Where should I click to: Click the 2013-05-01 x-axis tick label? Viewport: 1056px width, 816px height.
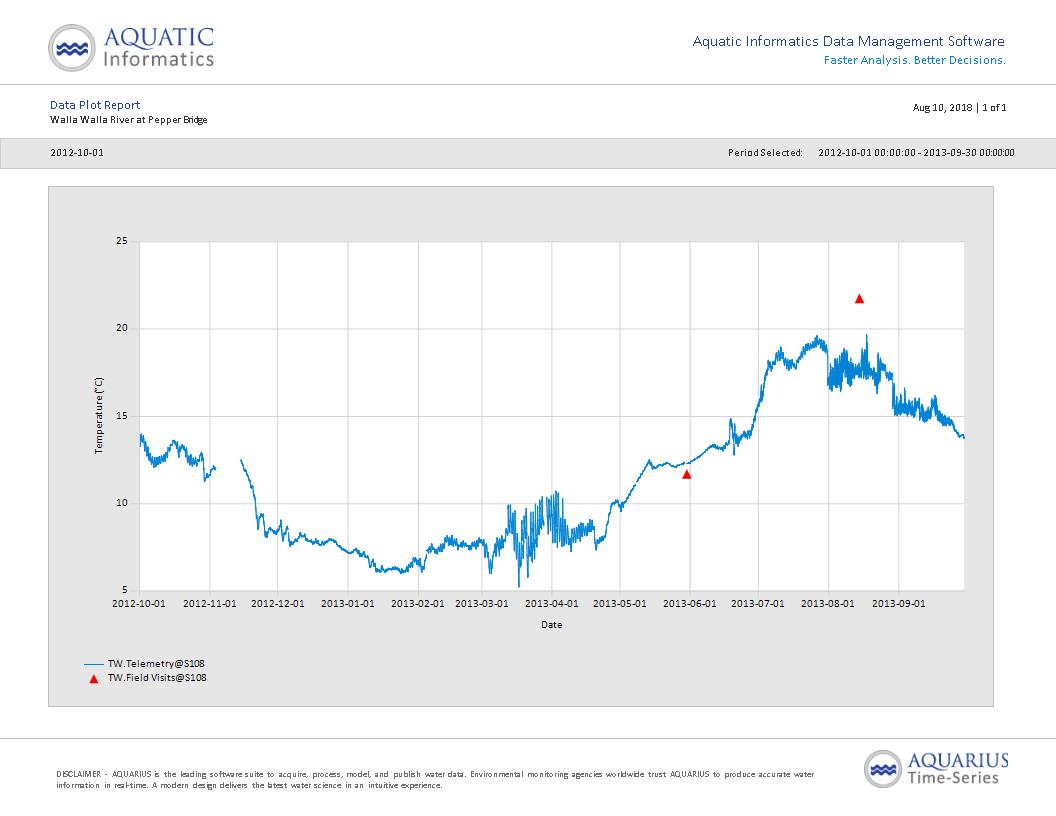click(620, 604)
